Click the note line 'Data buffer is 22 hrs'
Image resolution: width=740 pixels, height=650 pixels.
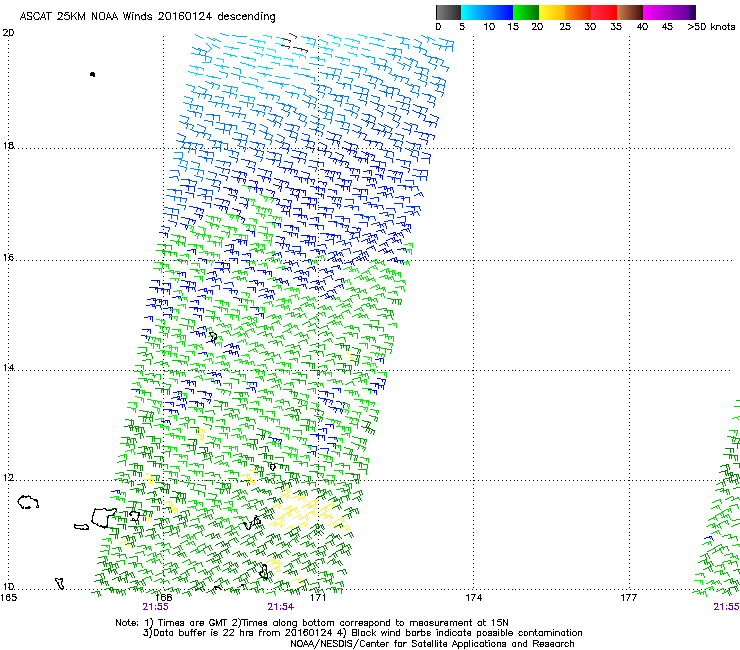(362, 633)
